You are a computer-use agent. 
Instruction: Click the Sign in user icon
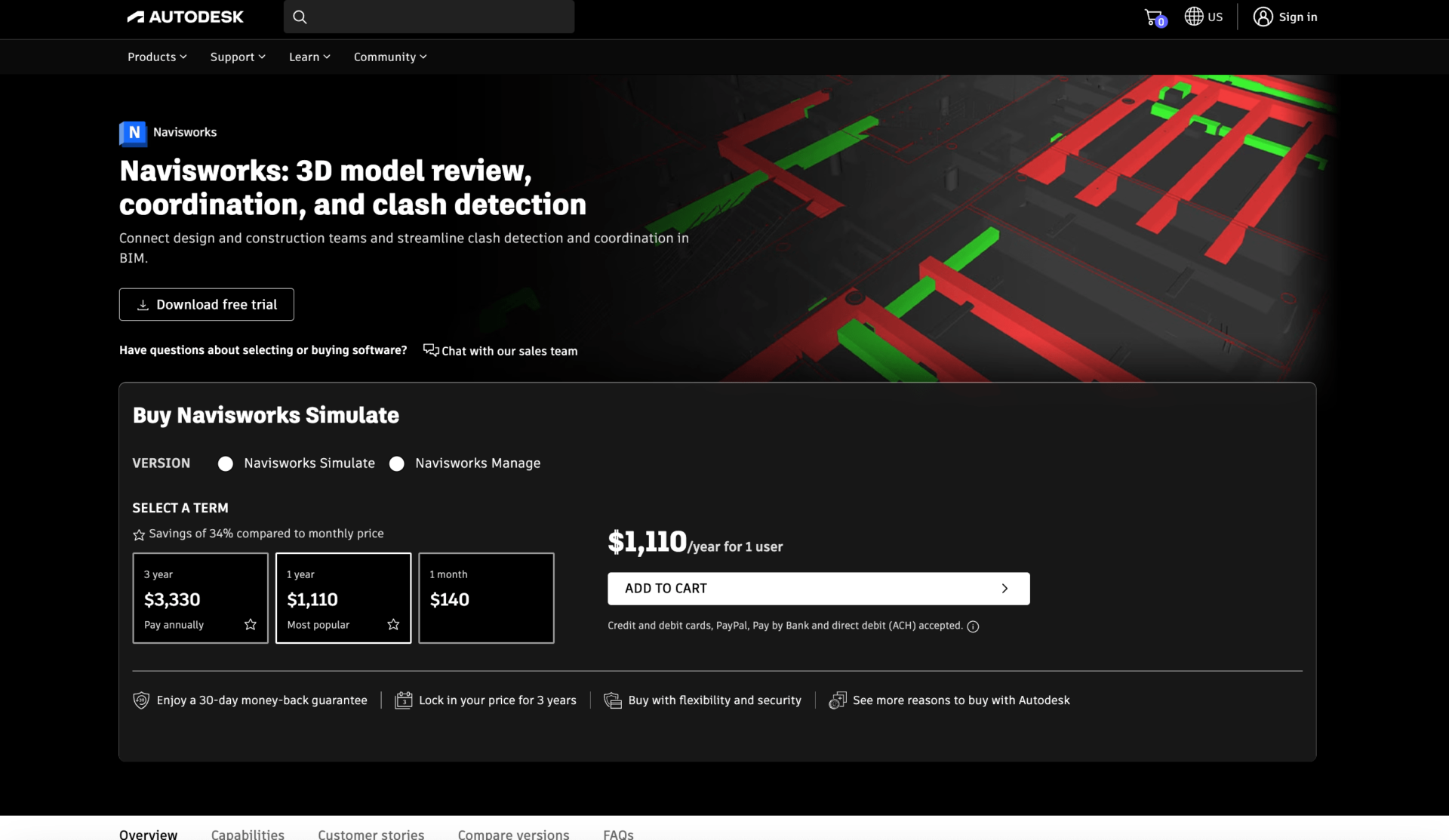pyautogui.click(x=1262, y=17)
